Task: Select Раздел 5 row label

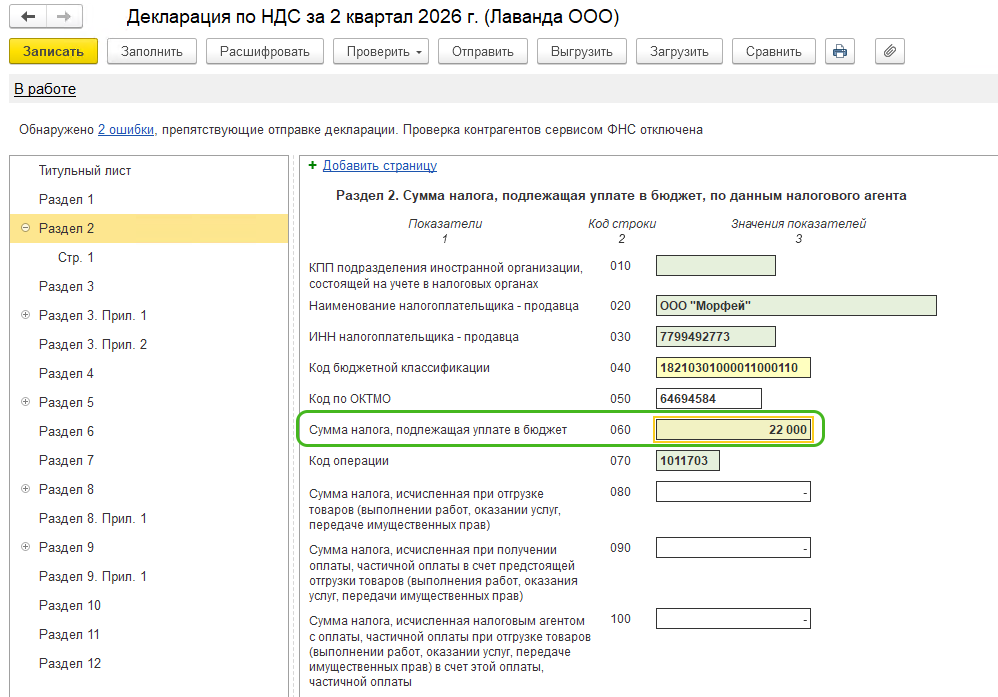Action: (x=66, y=402)
